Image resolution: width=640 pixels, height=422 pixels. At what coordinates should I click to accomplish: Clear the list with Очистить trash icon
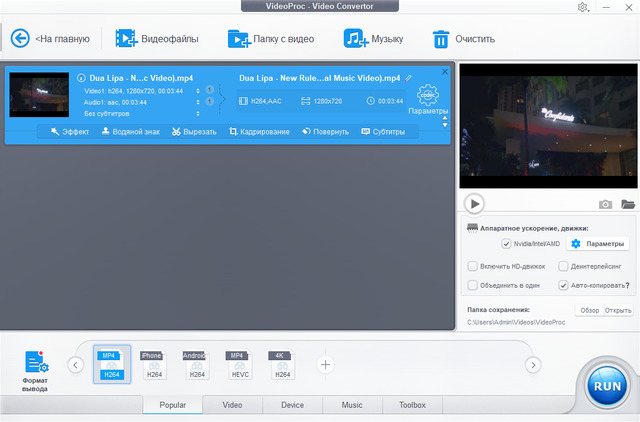(440, 39)
